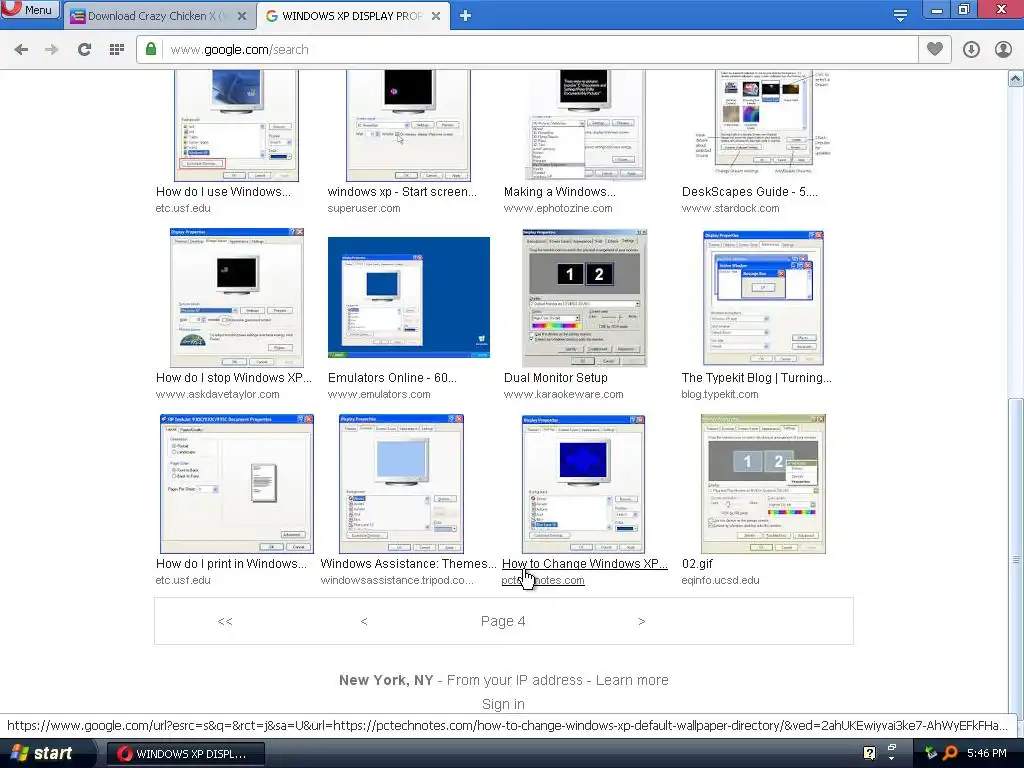Open 'Windows Assistance: Themes...' thumbnail
This screenshot has width=1024, height=768.
[402, 484]
